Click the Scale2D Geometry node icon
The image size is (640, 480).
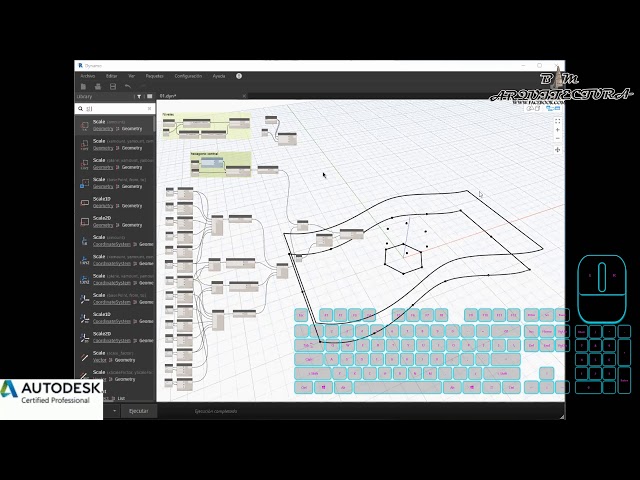(84, 221)
